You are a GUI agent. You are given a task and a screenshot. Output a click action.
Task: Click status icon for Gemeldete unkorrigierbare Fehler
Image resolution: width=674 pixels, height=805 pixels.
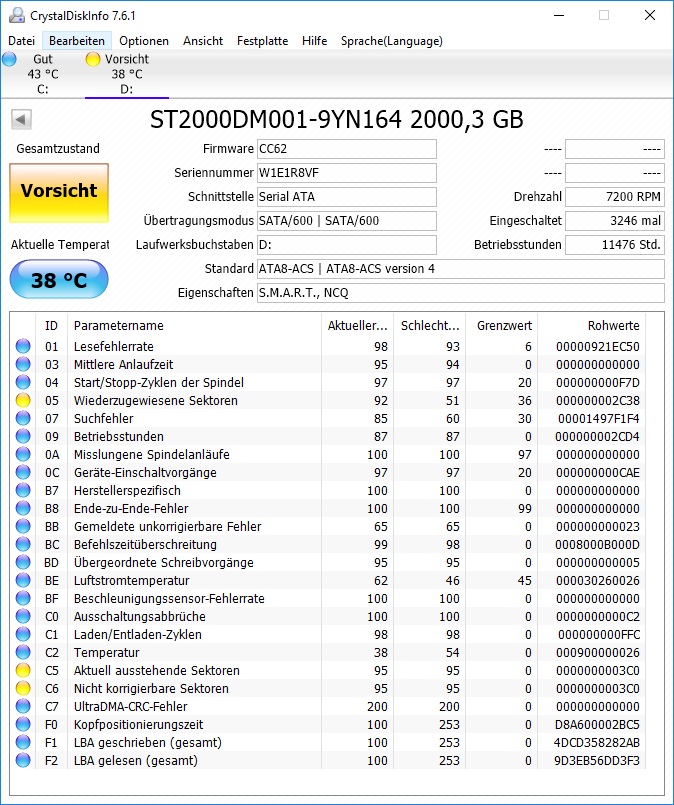click(23, 526)
